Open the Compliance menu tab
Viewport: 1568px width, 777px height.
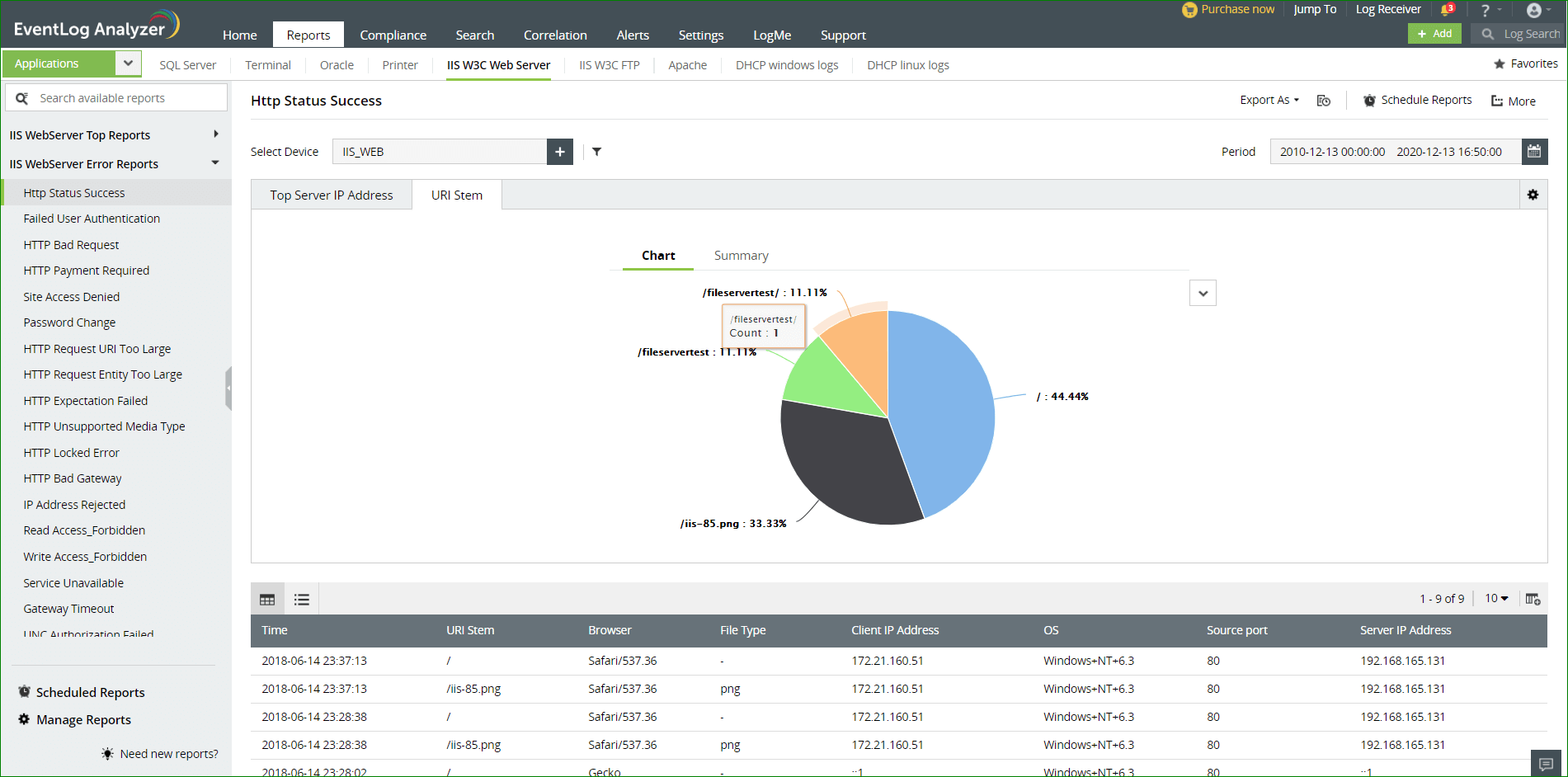[x=393, y=35]
